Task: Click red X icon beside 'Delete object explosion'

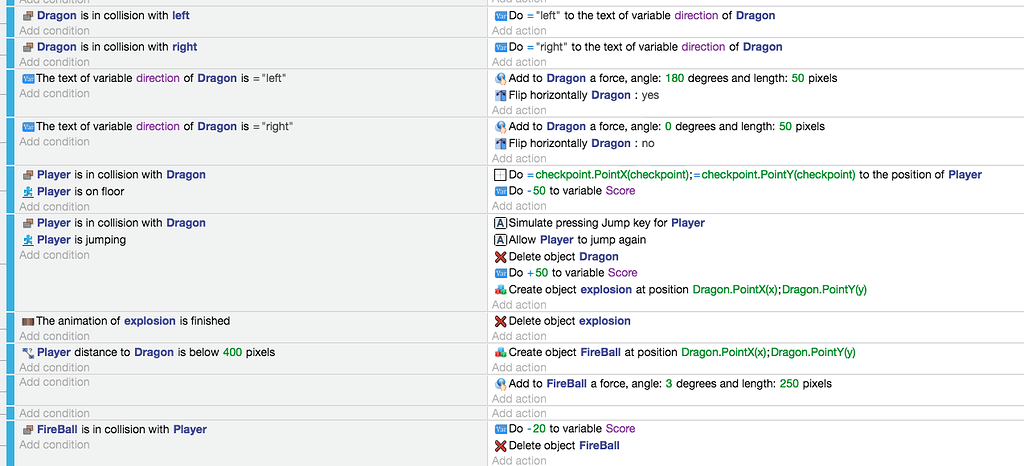Action: pos(501,321)
